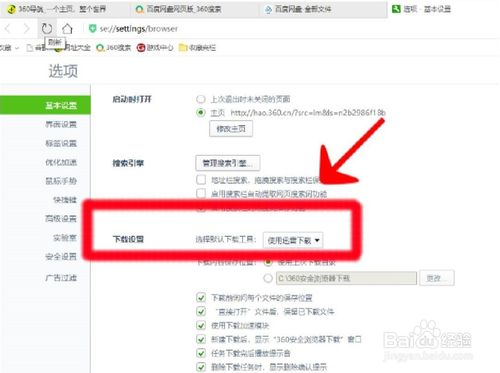
Task: Click the C:\360安全浏览器下载 path field
Action: tap(346, 278)
